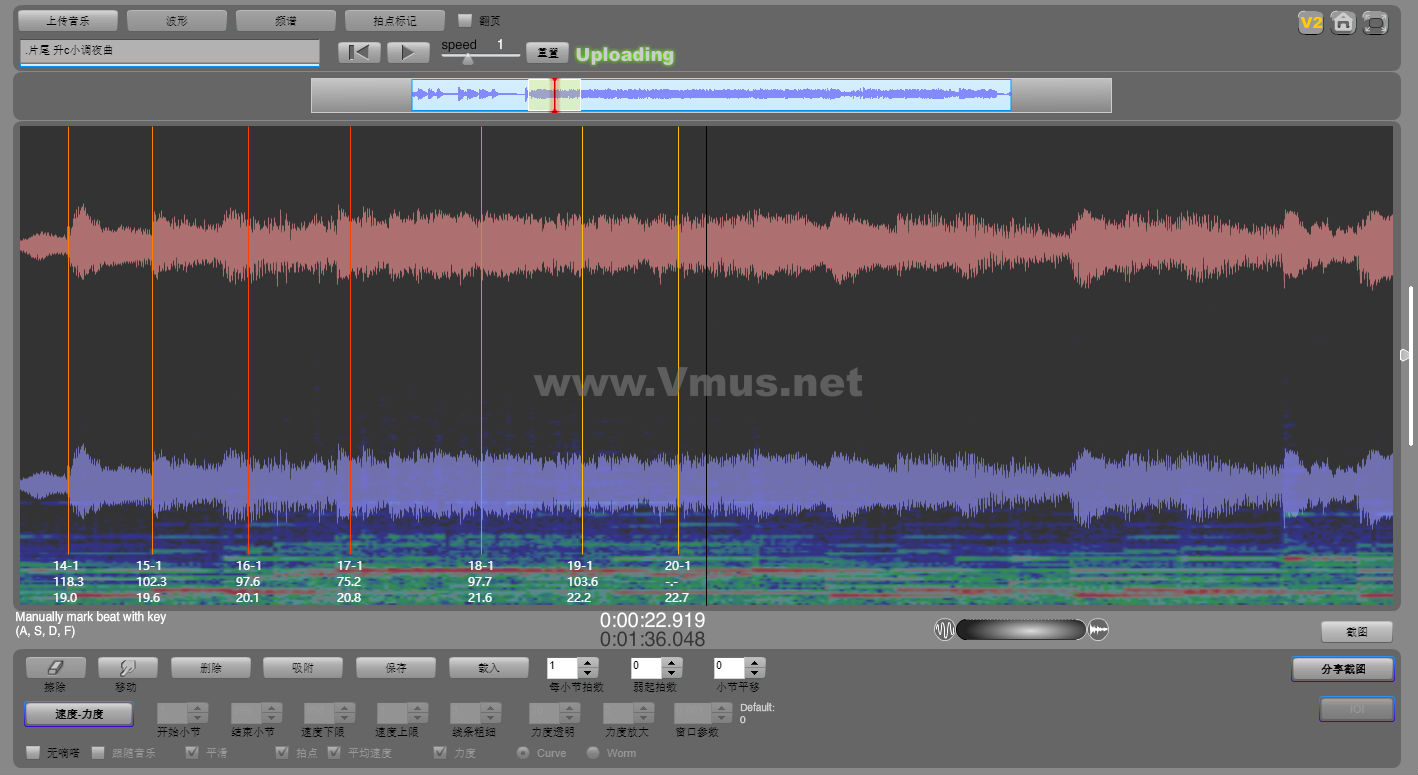Click the 开始小节 start bar spinner field
Viewport: 1418px width, 775px height.
point(184,713)
